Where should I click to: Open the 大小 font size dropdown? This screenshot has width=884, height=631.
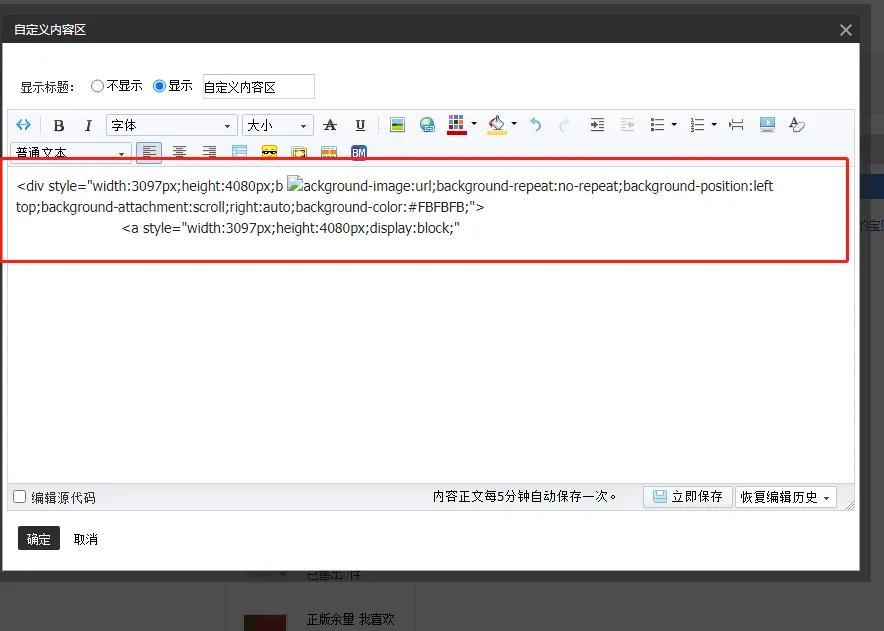[x=277, y=124]
